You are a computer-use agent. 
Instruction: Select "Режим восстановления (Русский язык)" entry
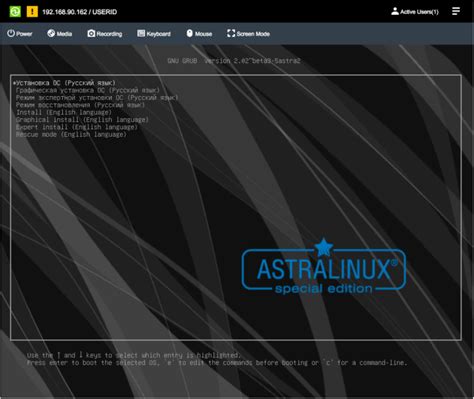80,105
